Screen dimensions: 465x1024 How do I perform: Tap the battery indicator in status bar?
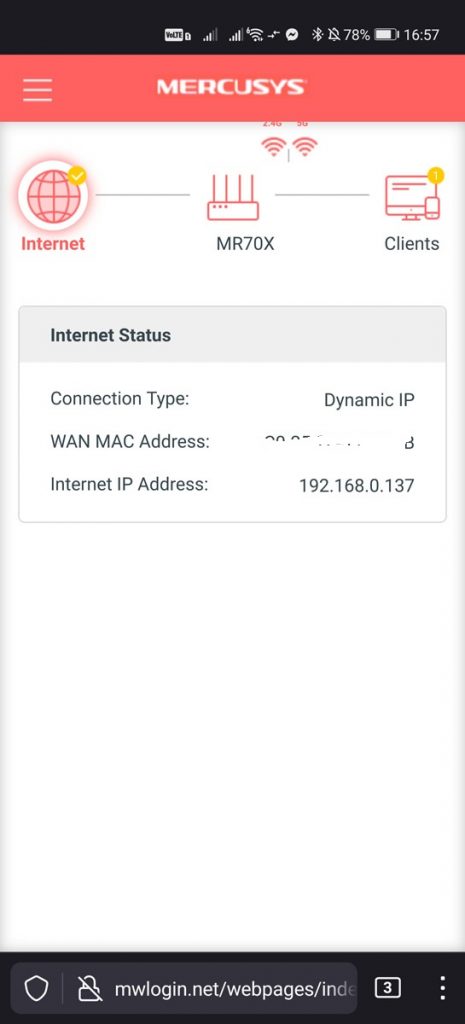click(387, 34)
